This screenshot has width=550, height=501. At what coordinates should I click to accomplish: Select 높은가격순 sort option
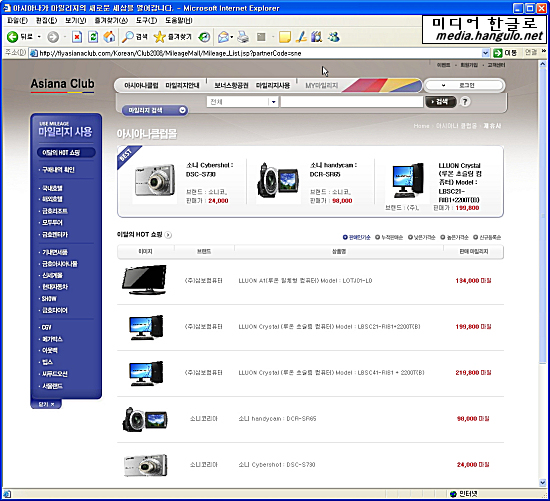pos(454,238)
